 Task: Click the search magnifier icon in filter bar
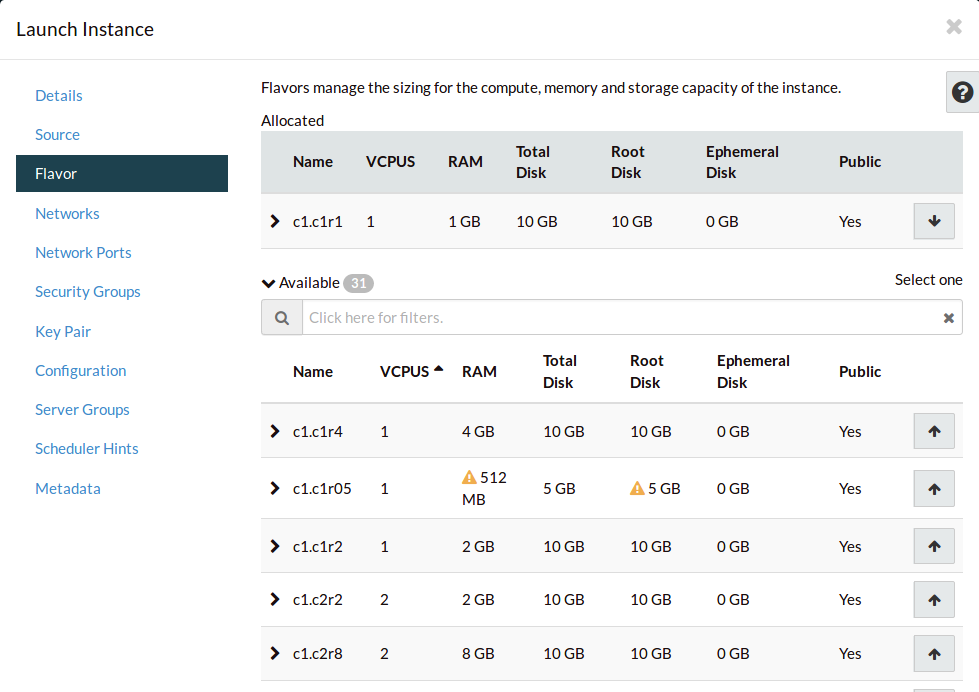282,317
